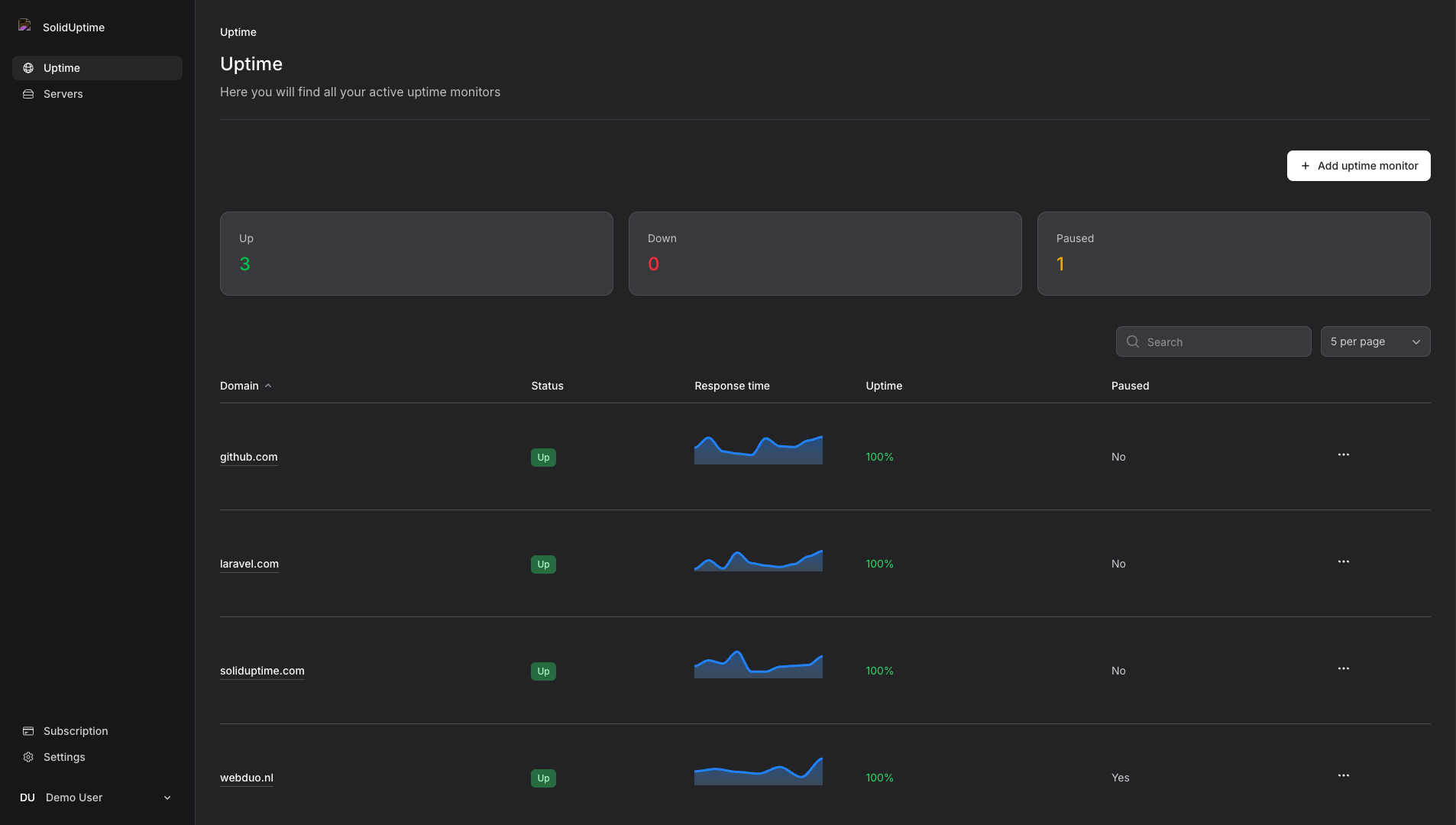Click the 100% uptime value for webduo.nl
1456x825 pixels.
pos(879,778)
